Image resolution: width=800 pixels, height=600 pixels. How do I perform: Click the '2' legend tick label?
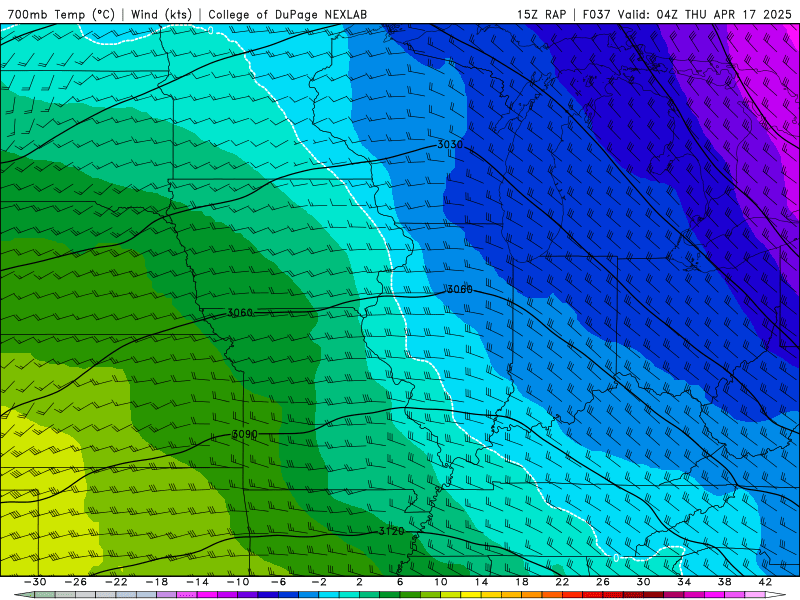(x=360, y=582)
